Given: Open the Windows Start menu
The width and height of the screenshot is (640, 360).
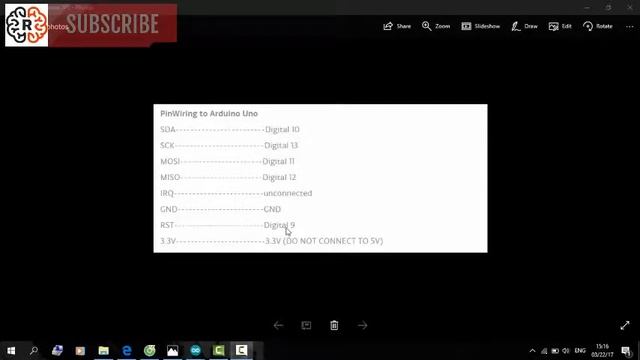Looking at the screenshot, I should click(x=11, y=351).
